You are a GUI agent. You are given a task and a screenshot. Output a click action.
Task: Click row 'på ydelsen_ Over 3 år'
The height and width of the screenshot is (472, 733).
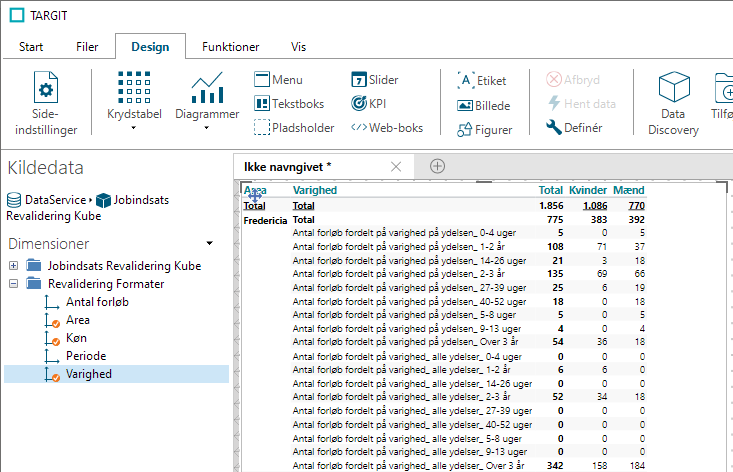tap(405, 342)
